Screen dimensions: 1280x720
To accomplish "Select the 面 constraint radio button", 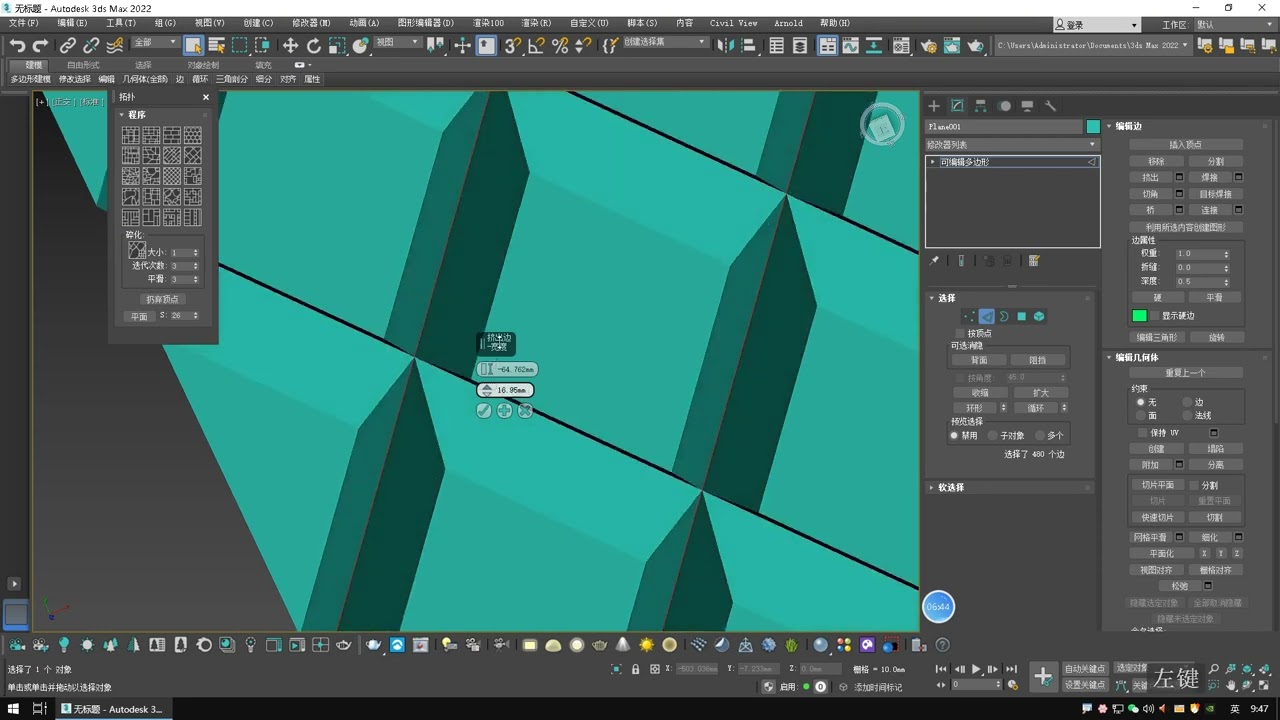I will 1140,415.
